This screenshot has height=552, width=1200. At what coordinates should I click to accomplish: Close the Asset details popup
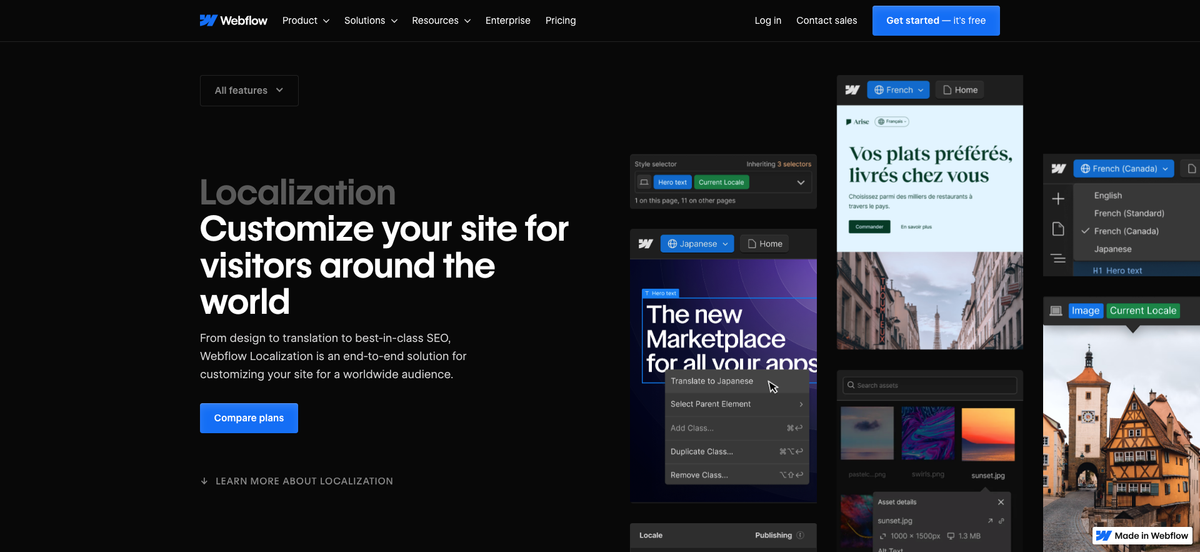click(x=1001, y=502)
